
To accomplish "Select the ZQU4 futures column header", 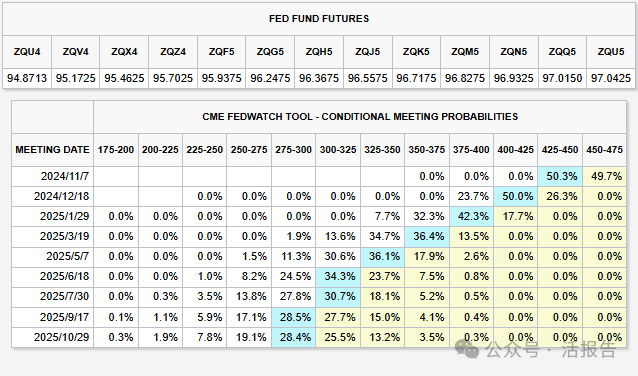I will (x=27, y=52).
